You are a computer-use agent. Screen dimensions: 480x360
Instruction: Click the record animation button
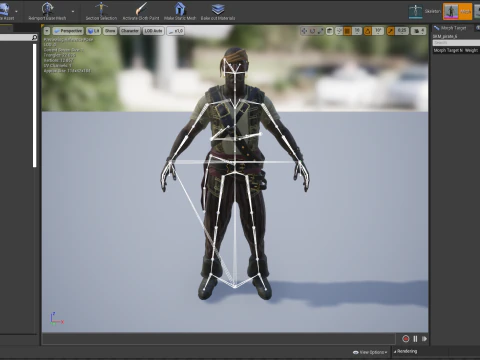click(x=406, y=339)
